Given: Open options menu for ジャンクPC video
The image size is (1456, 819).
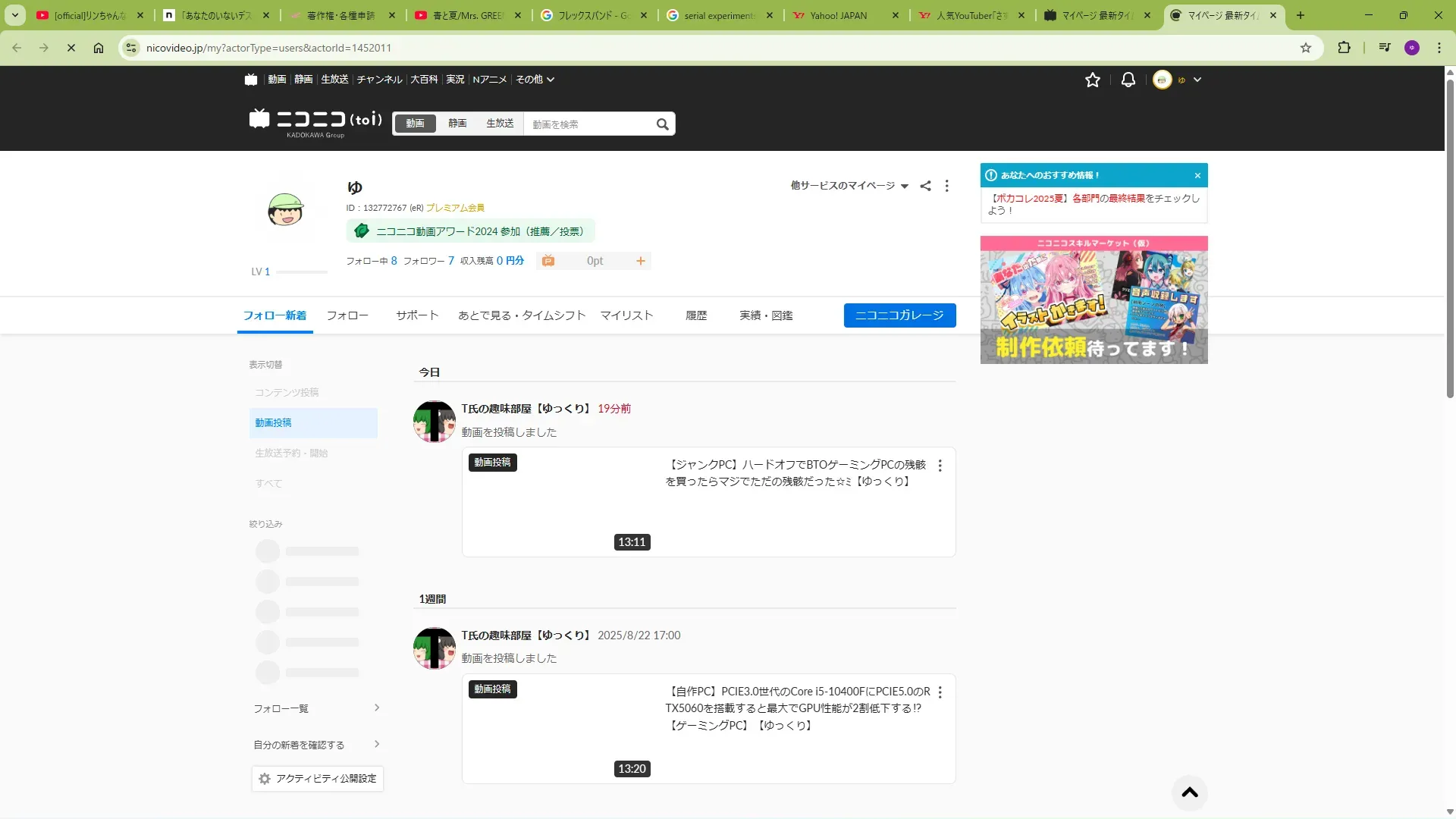Looking at the screenshot, I should click(940, 466).
